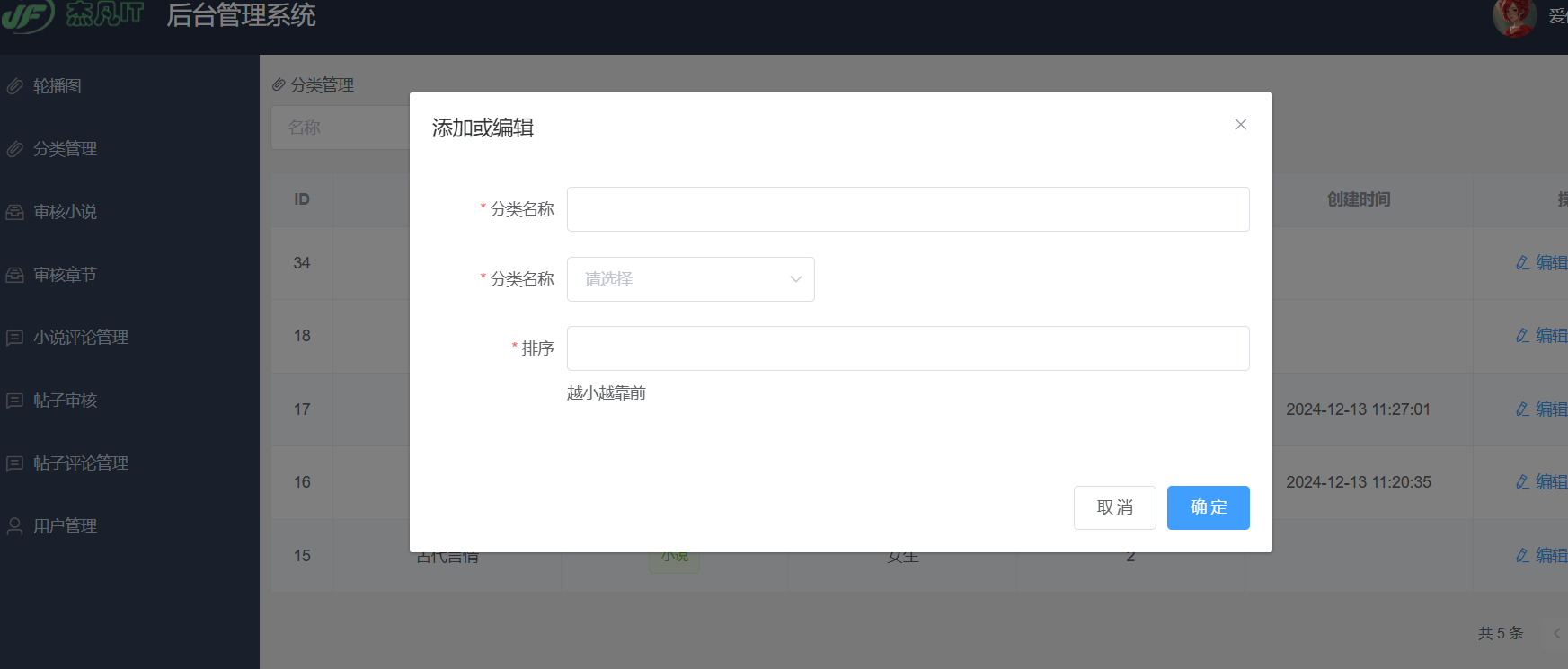
Task: Edit the row with ID 15
Action: (1542, 556)
